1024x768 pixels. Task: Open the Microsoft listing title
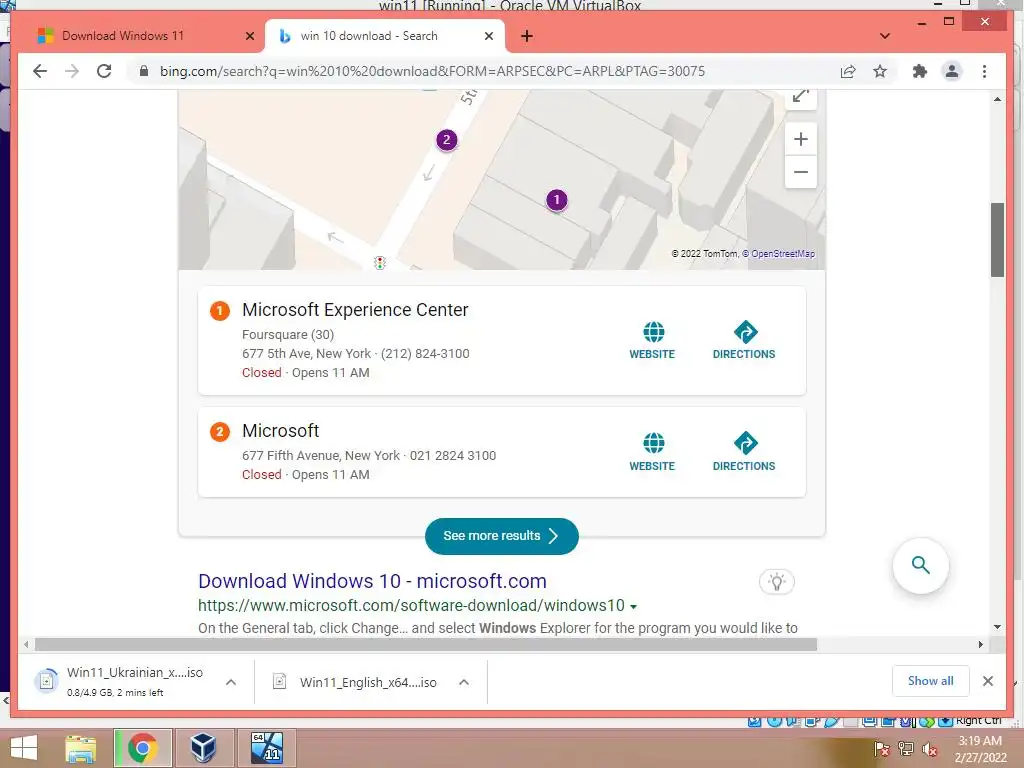[x=281, y=431]
